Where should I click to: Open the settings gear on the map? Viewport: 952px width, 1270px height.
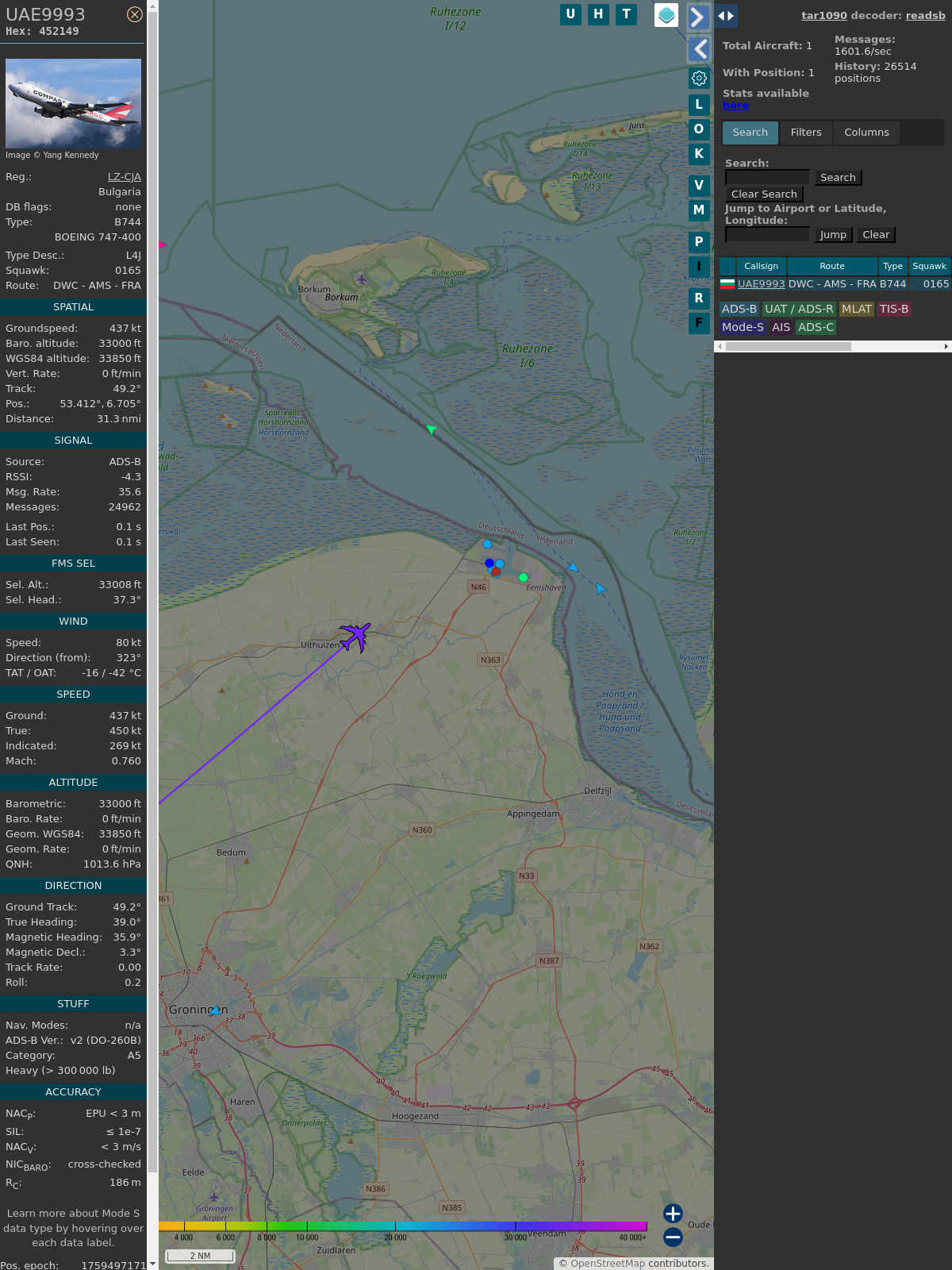click(x=699, y=78)
